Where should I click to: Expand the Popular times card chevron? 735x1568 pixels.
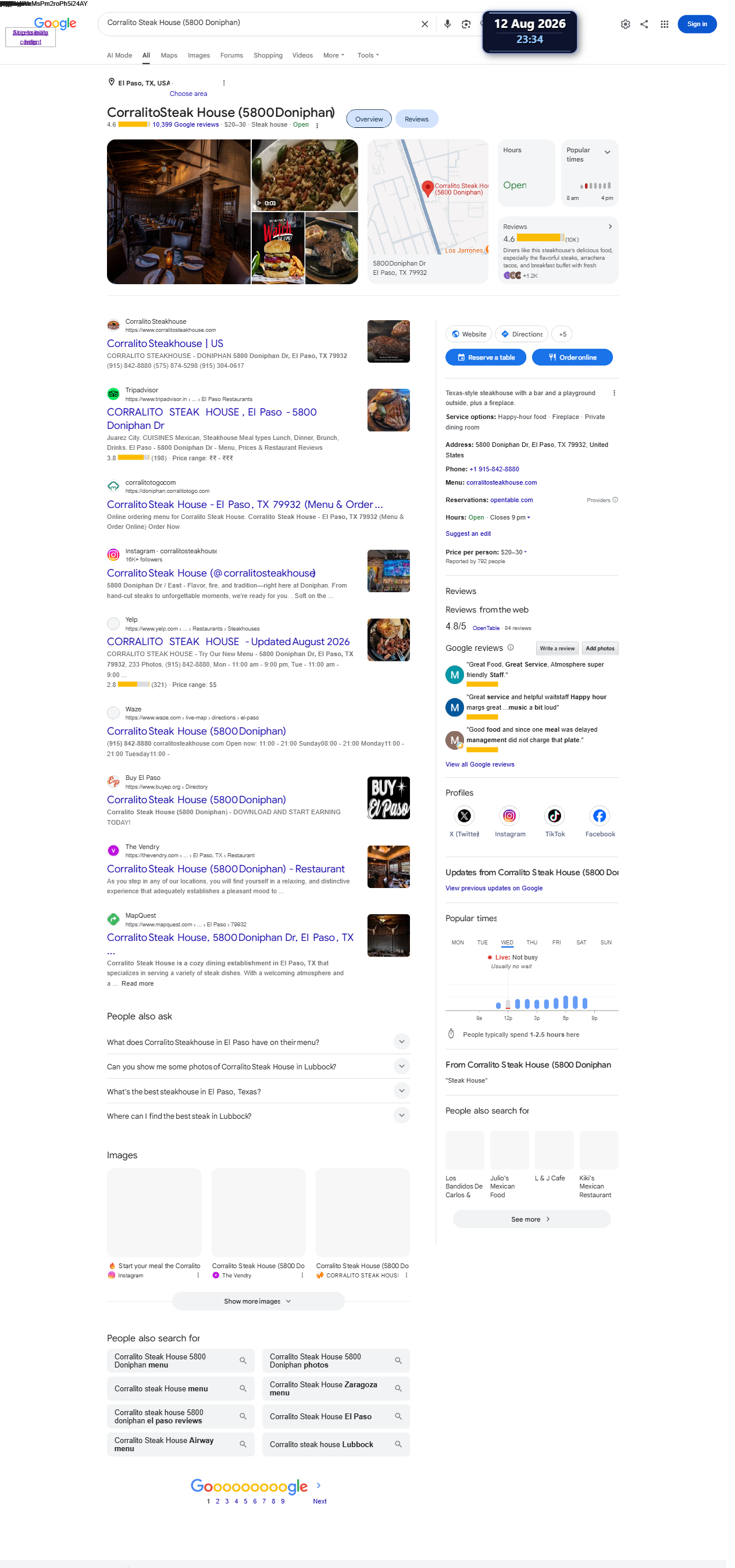coord(606,152)
